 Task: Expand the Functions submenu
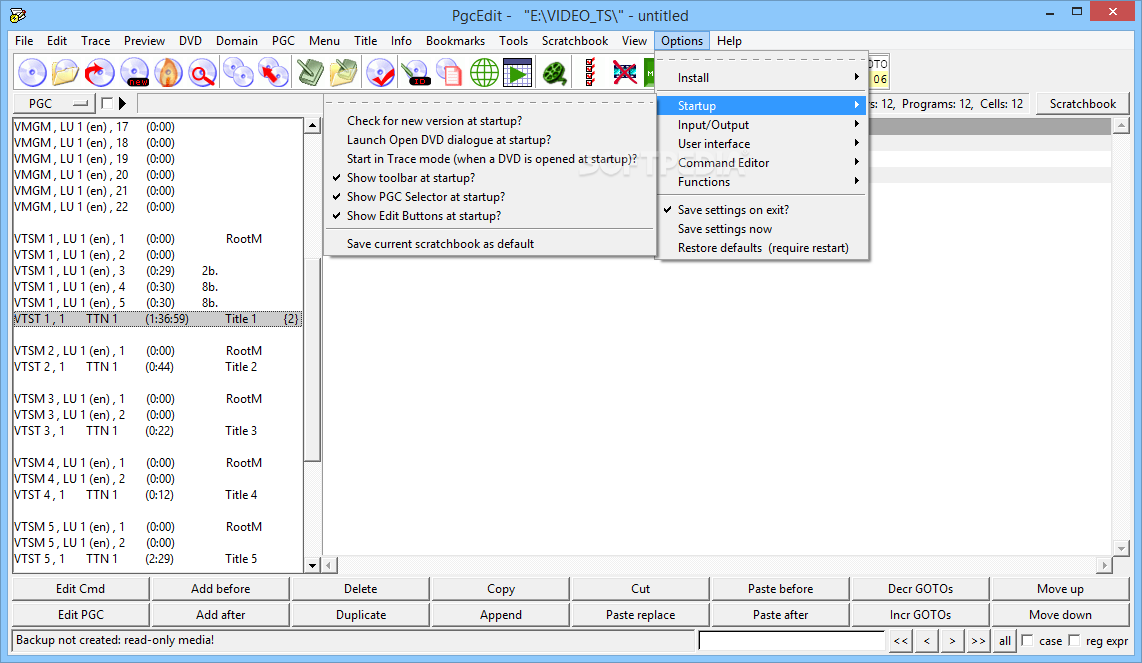pos(763,181)
